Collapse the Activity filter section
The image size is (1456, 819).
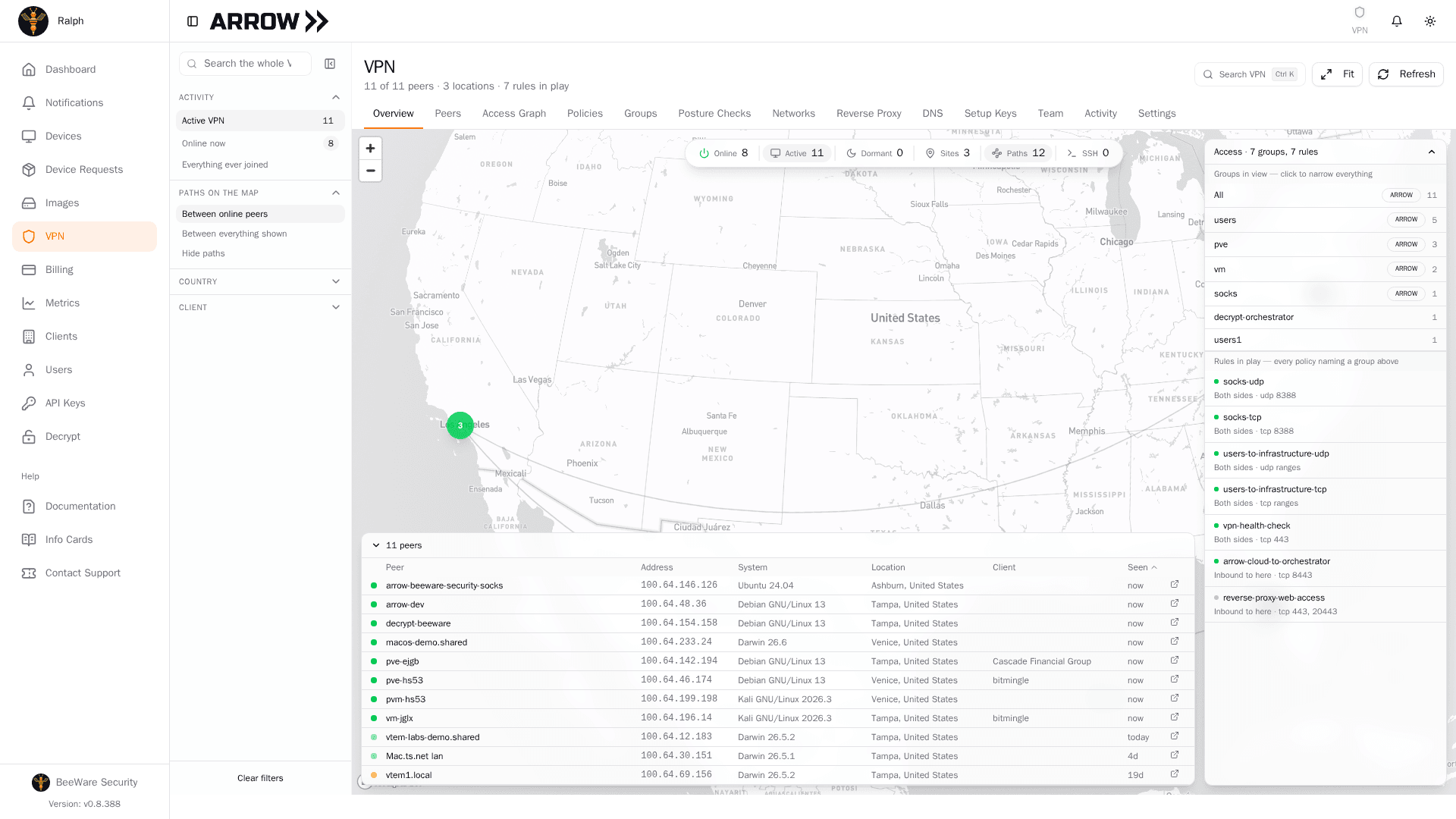[336, 97]
